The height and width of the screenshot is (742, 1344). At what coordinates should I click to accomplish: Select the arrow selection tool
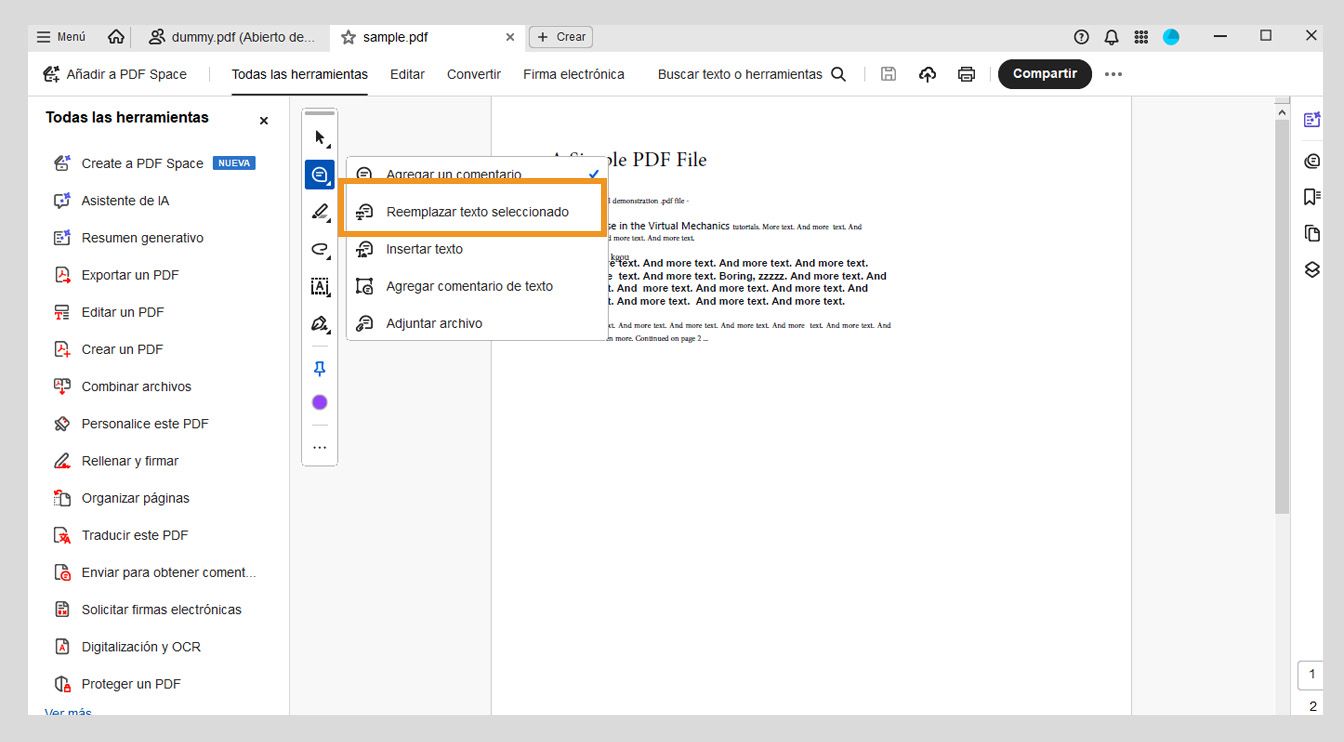[x=319, y=137]
